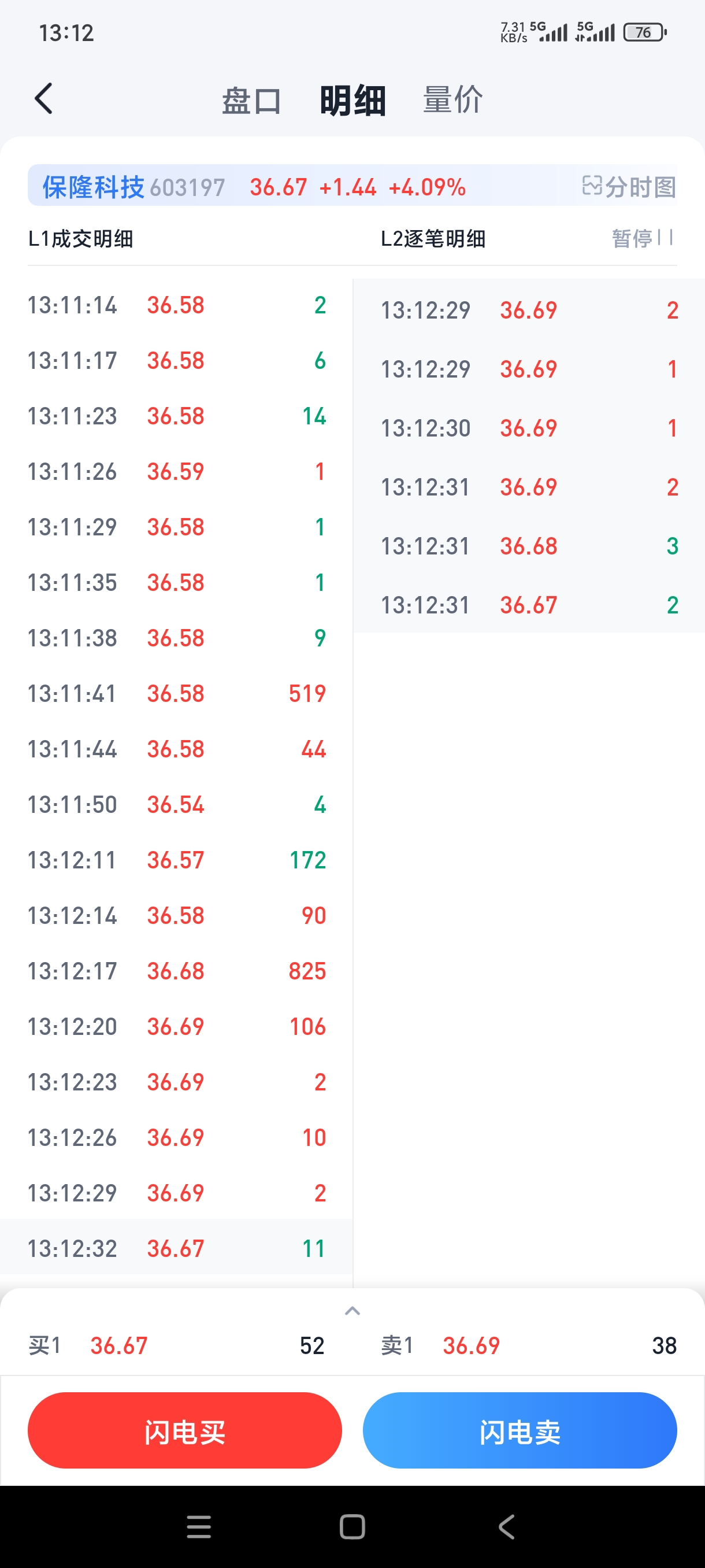Image resolution: width=705 pixels, height=1568 pixels.
Task: Tap the L2 13:12:30 tick row
Action: 528,428
